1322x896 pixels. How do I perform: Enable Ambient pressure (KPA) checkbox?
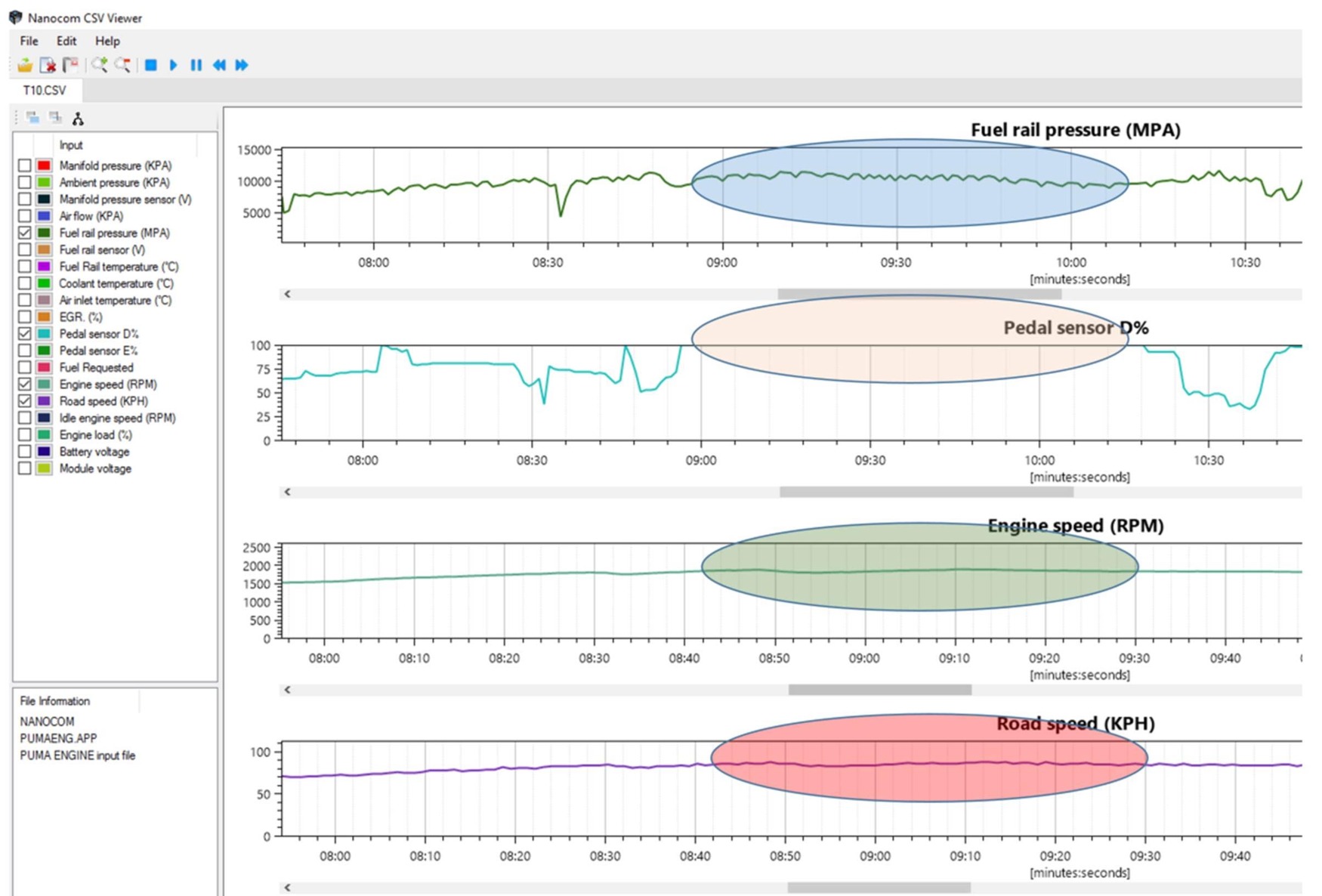25,182
